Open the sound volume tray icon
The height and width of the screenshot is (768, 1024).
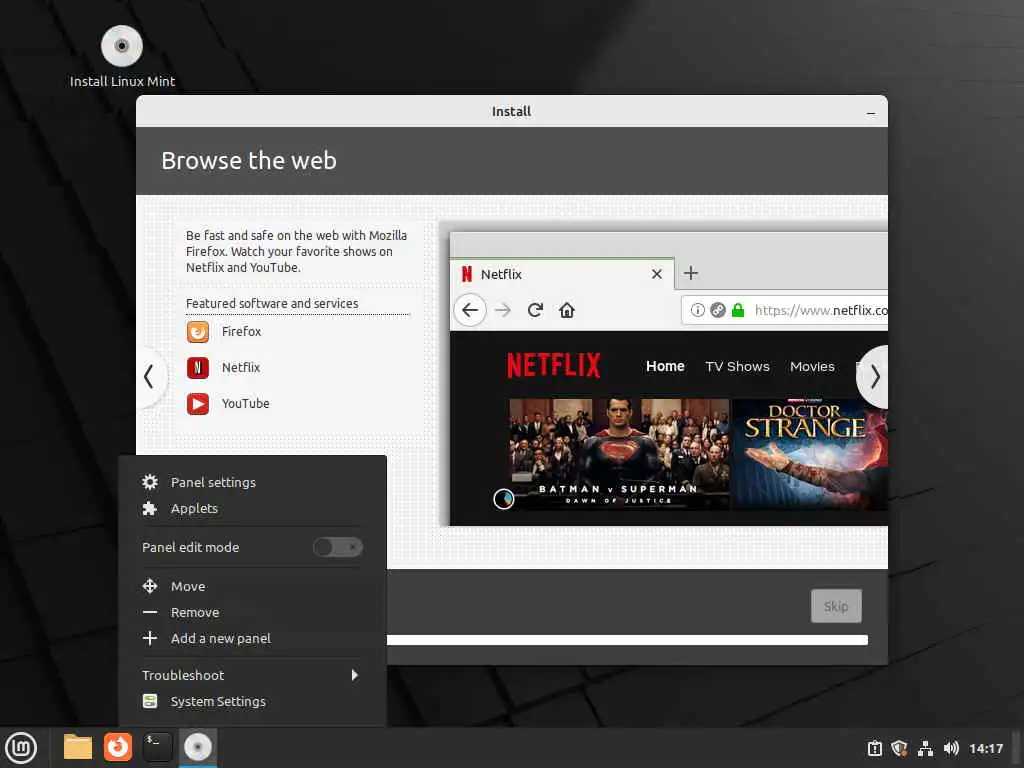pos(951,748)
